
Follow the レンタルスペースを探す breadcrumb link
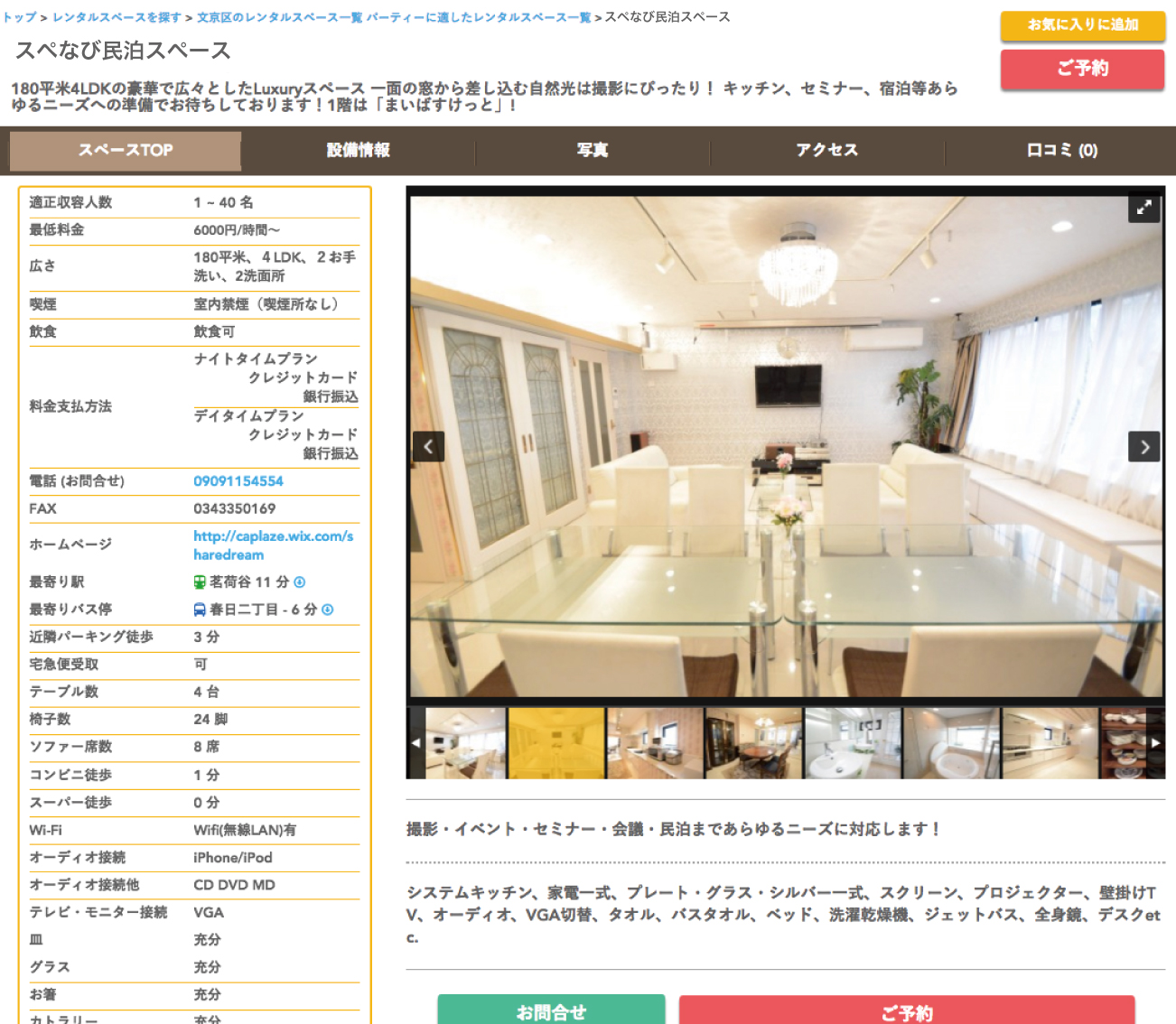[x=117, y=17]
